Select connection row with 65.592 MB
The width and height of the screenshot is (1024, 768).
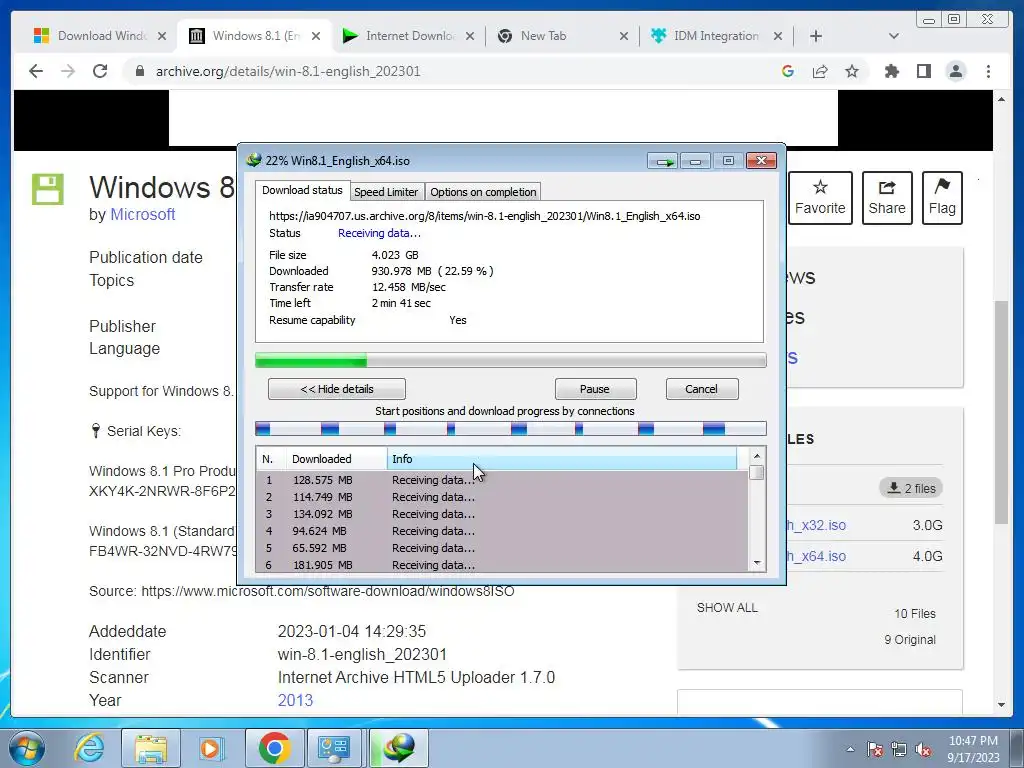(502, 548)
